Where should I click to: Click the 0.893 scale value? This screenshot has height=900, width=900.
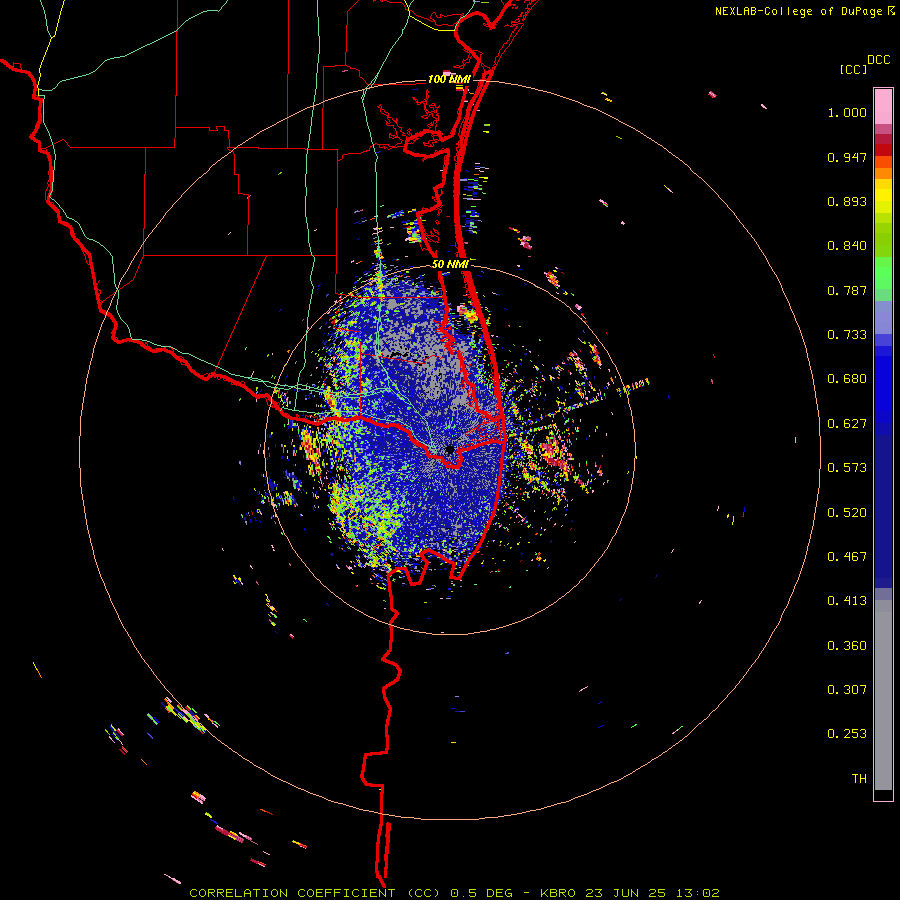pos(847,201)
